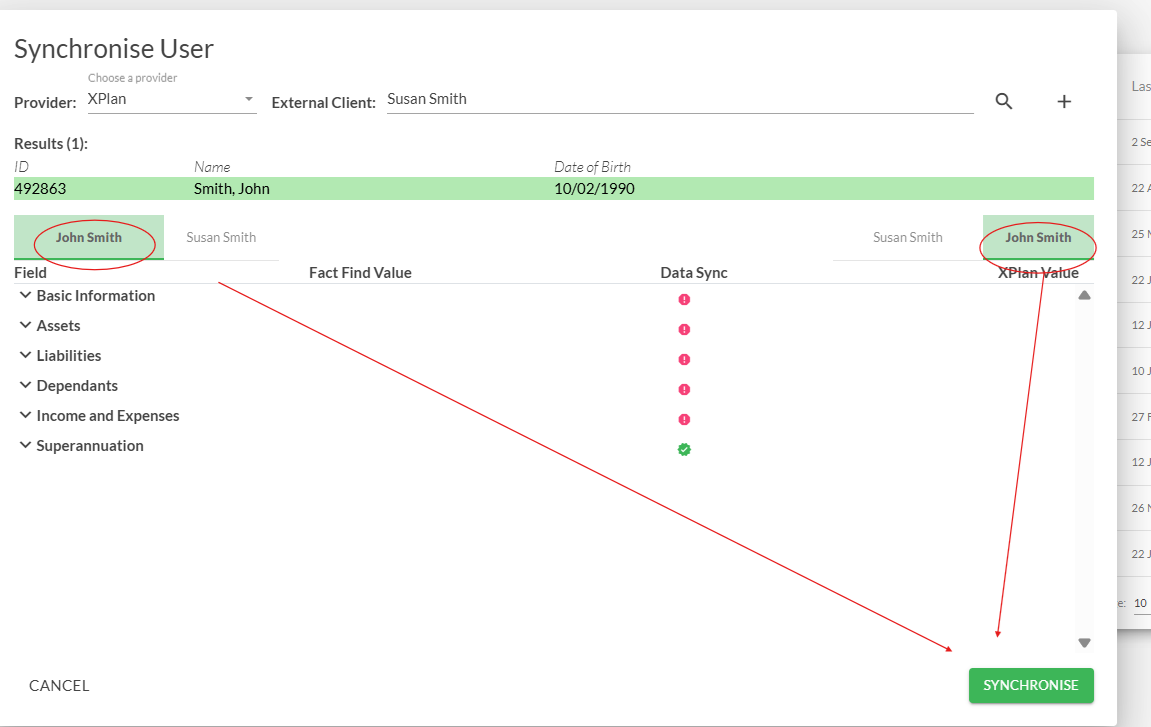Image resolution: width=1151 pixels, height=727 pixels.
Task: Click the search magnifier icon
Action: tap(1003, 101)
